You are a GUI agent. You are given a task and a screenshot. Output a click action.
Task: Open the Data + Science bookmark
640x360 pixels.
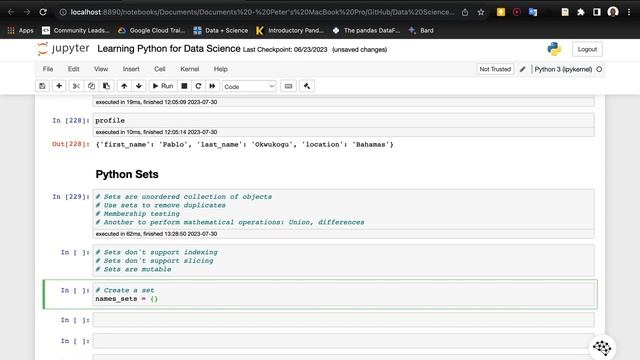[x=221, y=30]
